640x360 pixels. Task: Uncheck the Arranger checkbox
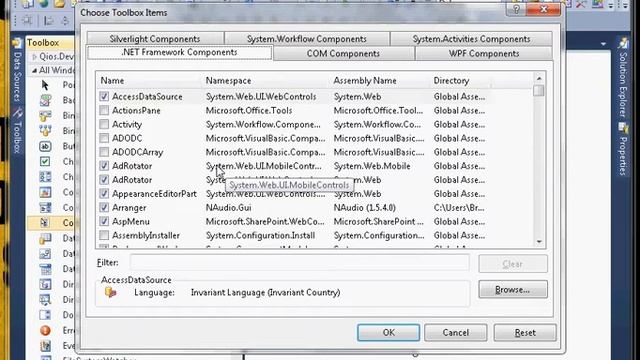104,207
